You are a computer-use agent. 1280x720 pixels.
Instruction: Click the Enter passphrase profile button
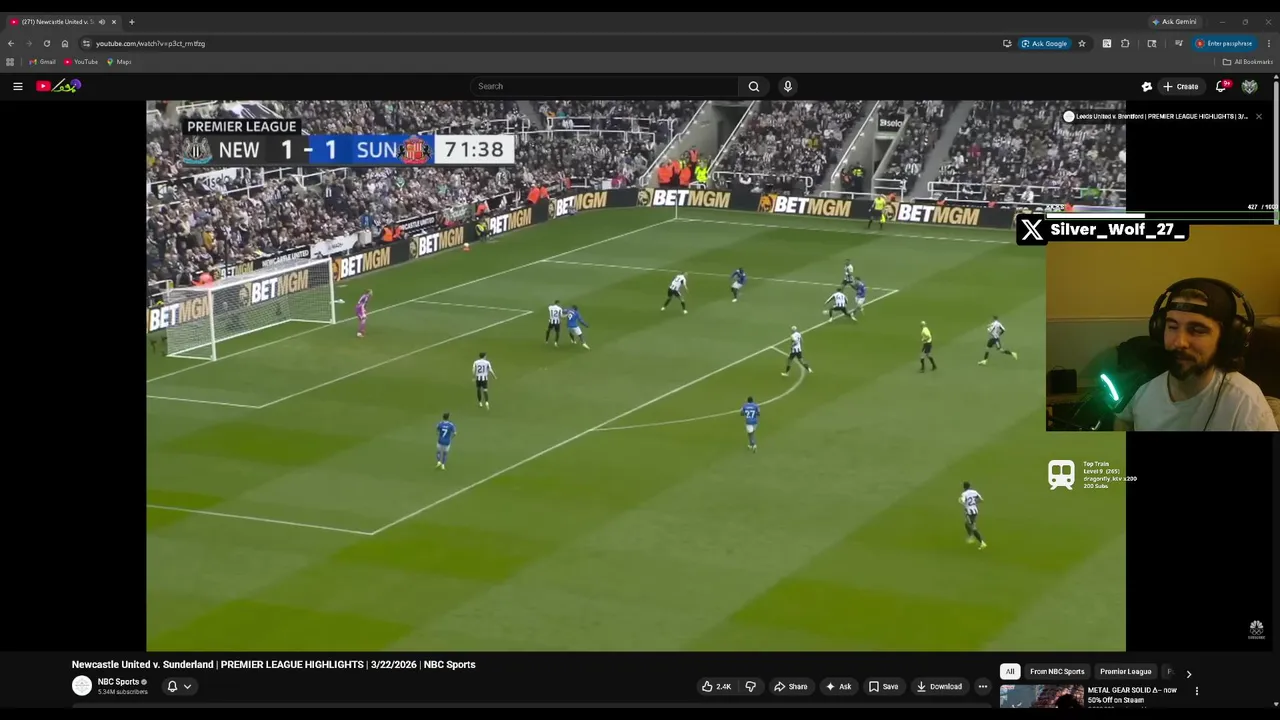click(1224, 43)
